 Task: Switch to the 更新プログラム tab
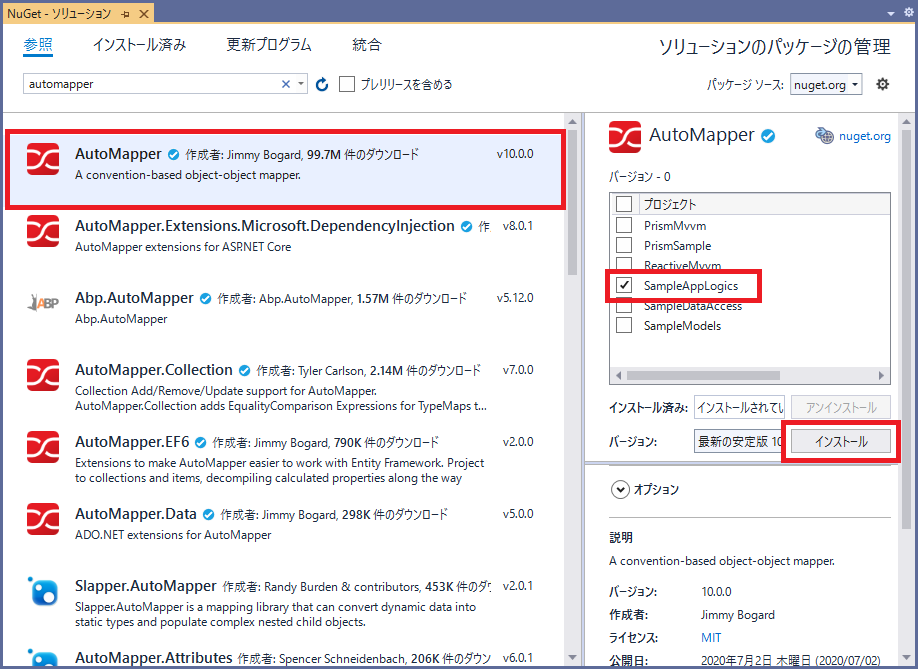point(269,45)
